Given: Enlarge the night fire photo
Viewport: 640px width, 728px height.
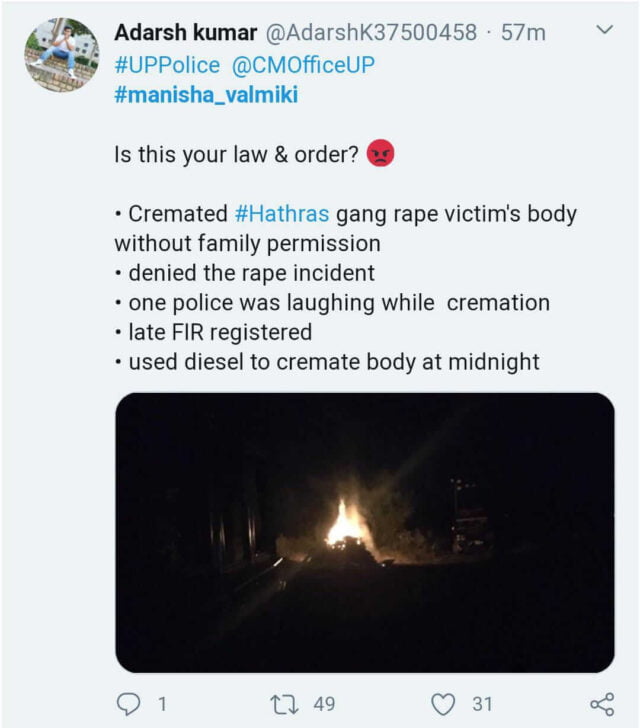Looking at the screenshot, I should 365,532.
